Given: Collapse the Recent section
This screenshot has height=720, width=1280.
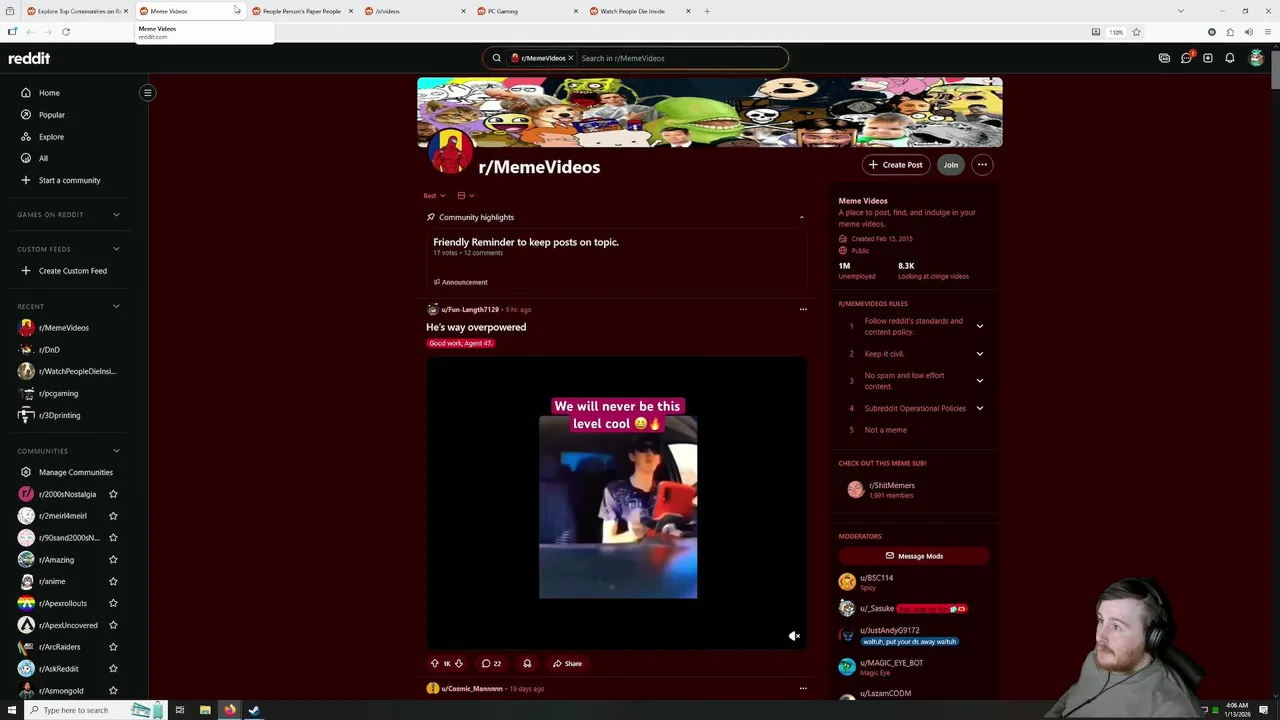Looking at the screenshot, I should (116, 306).
